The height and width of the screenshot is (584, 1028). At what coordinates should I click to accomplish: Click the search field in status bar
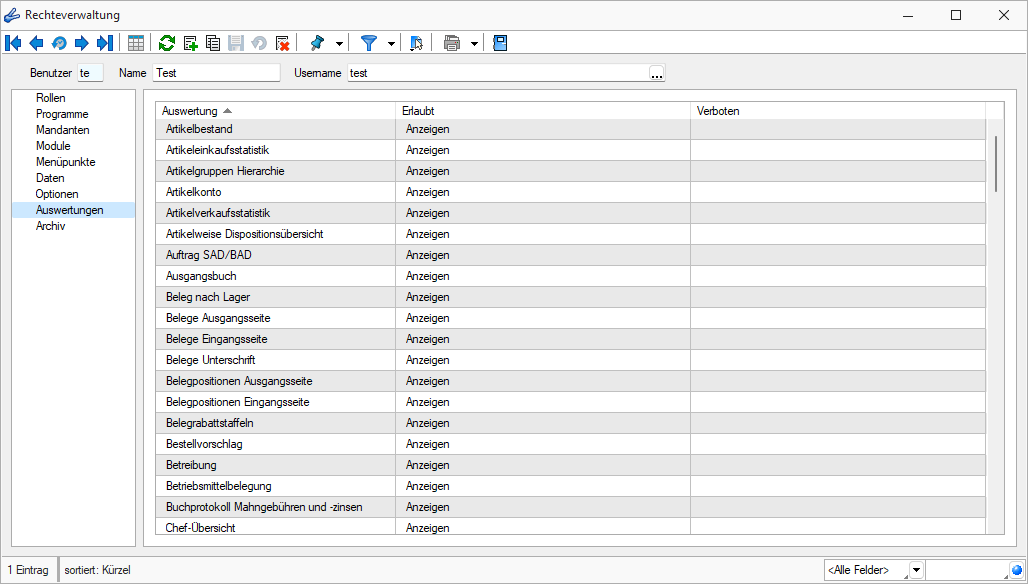(x=968, y=570)
